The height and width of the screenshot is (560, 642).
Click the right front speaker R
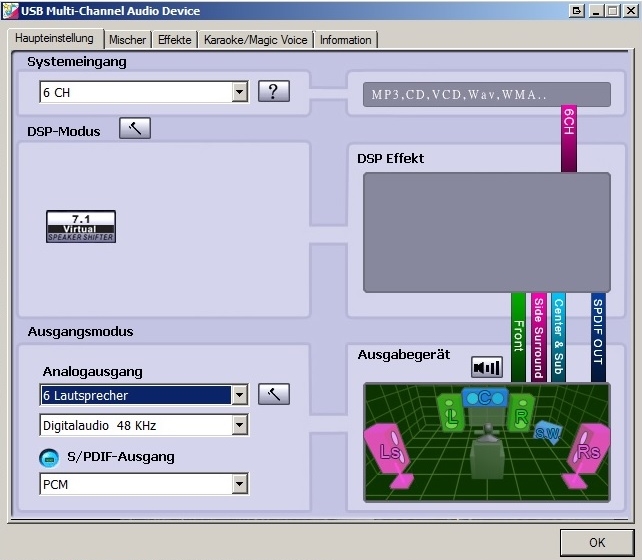(x=521, y=413)
